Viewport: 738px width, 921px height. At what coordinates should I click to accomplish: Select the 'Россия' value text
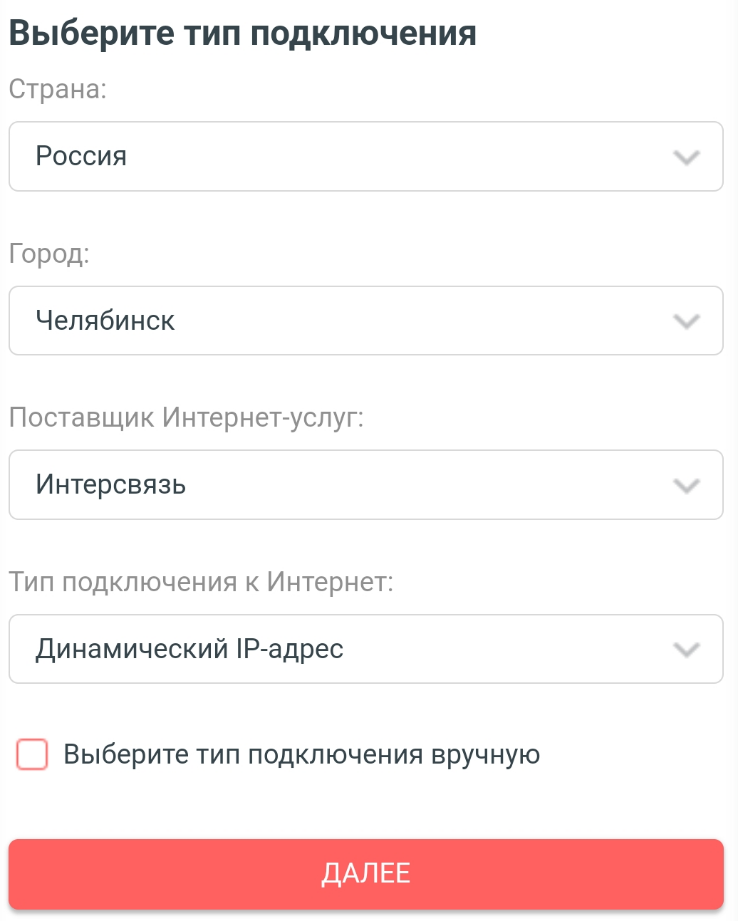pyautogui.click(x=81, y=156)
